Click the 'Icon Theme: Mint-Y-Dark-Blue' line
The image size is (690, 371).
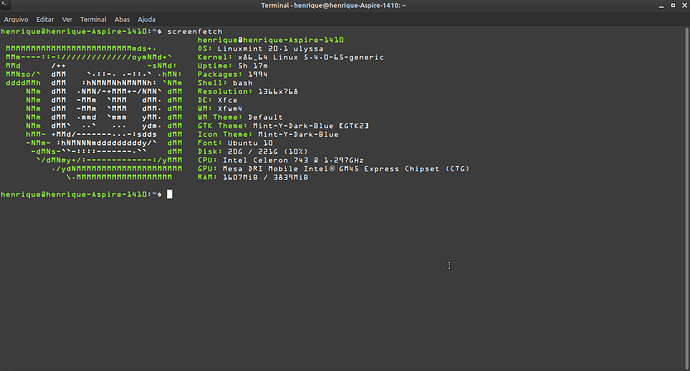coord(268,134)
